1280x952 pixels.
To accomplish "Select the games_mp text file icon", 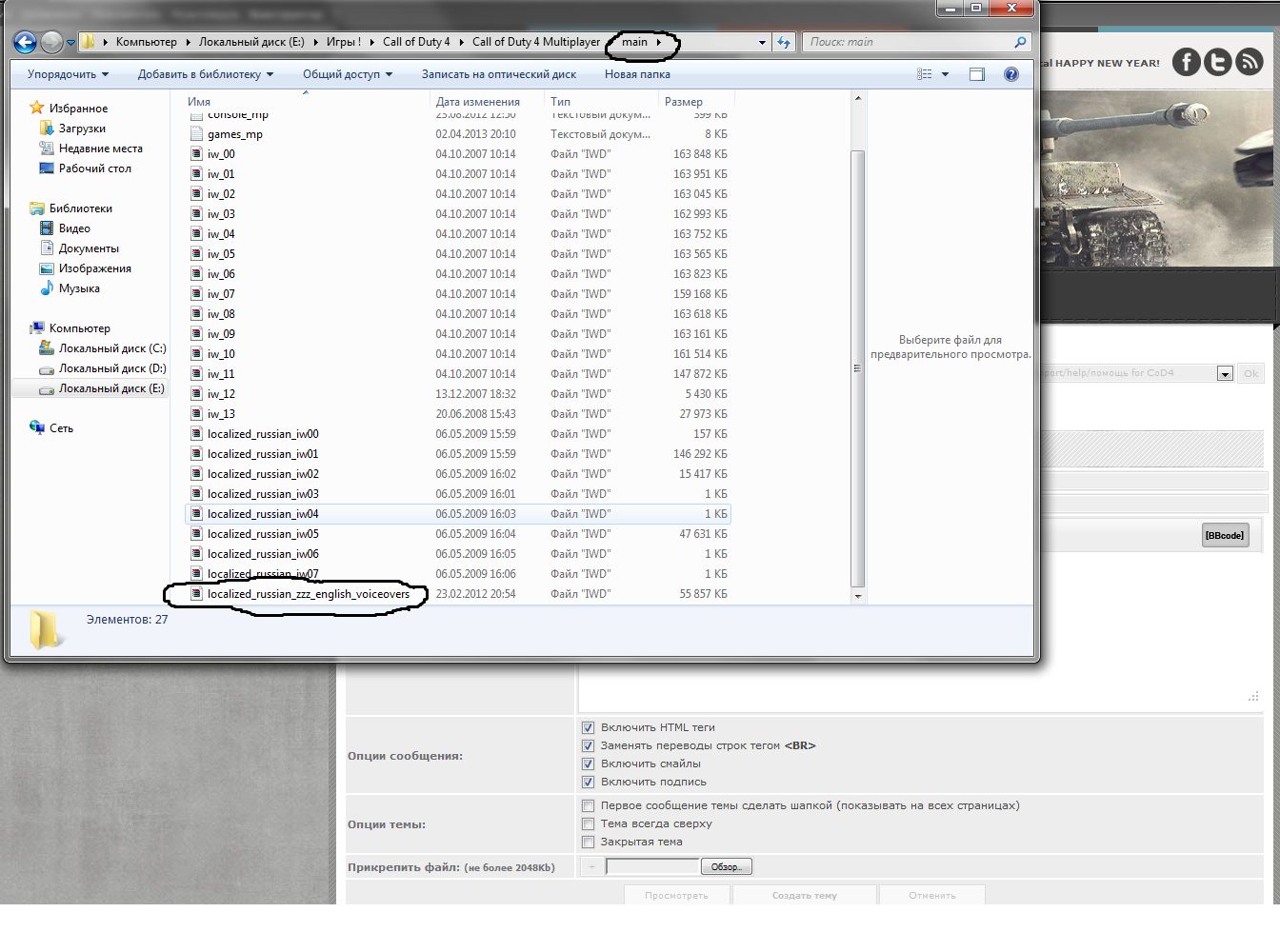I will pyautogui.click(x=197, y=134).
